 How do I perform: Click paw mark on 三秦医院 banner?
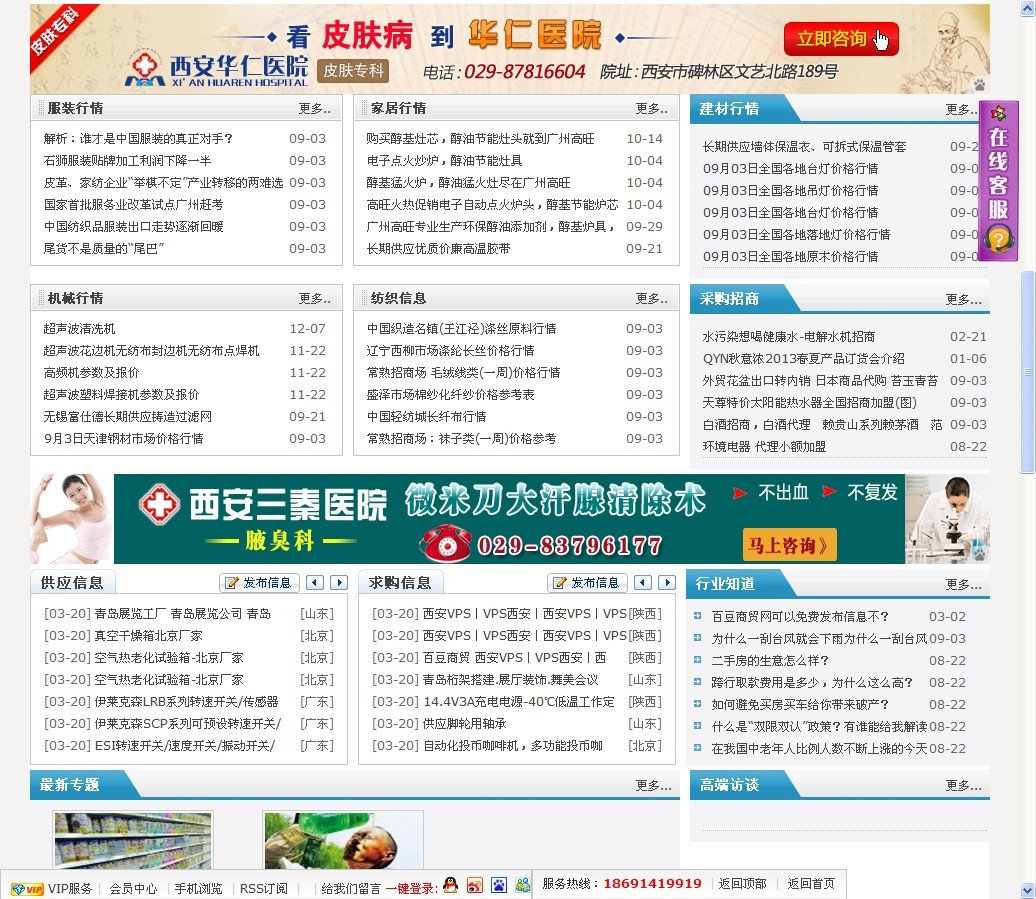(x=979, y=554)
